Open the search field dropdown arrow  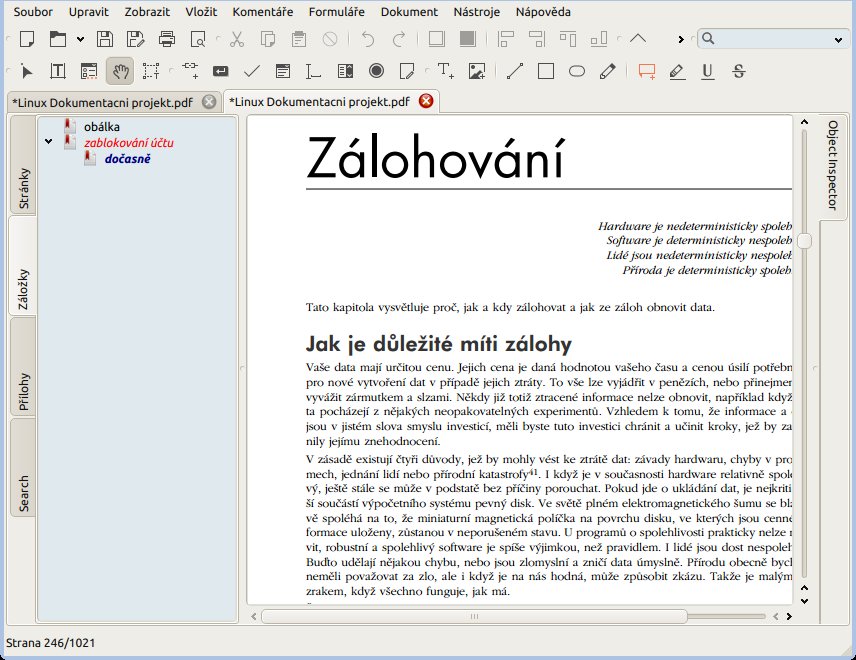click(839, 39)
